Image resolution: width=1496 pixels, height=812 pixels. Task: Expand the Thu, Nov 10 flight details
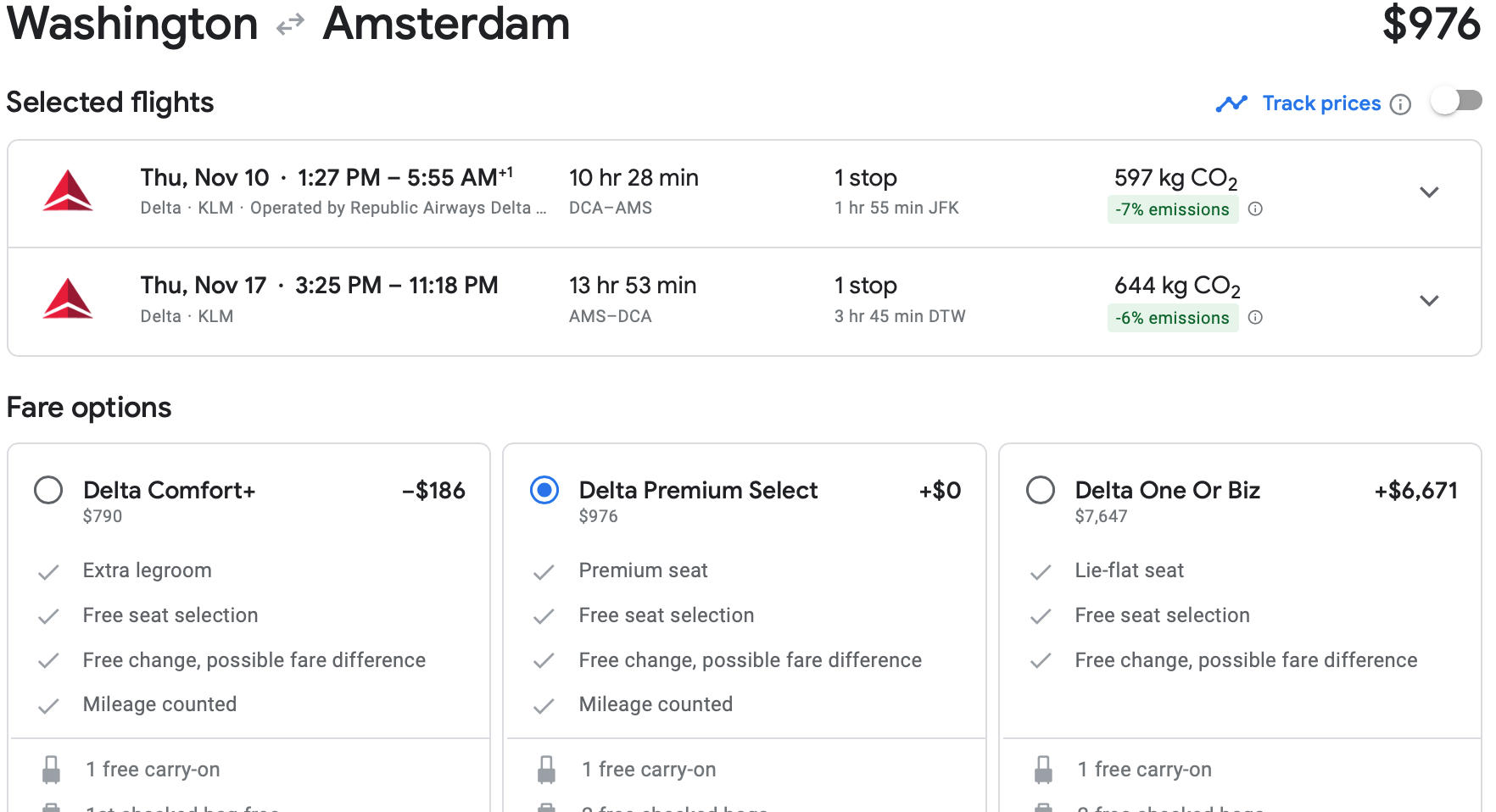(x=1429, y=192)
